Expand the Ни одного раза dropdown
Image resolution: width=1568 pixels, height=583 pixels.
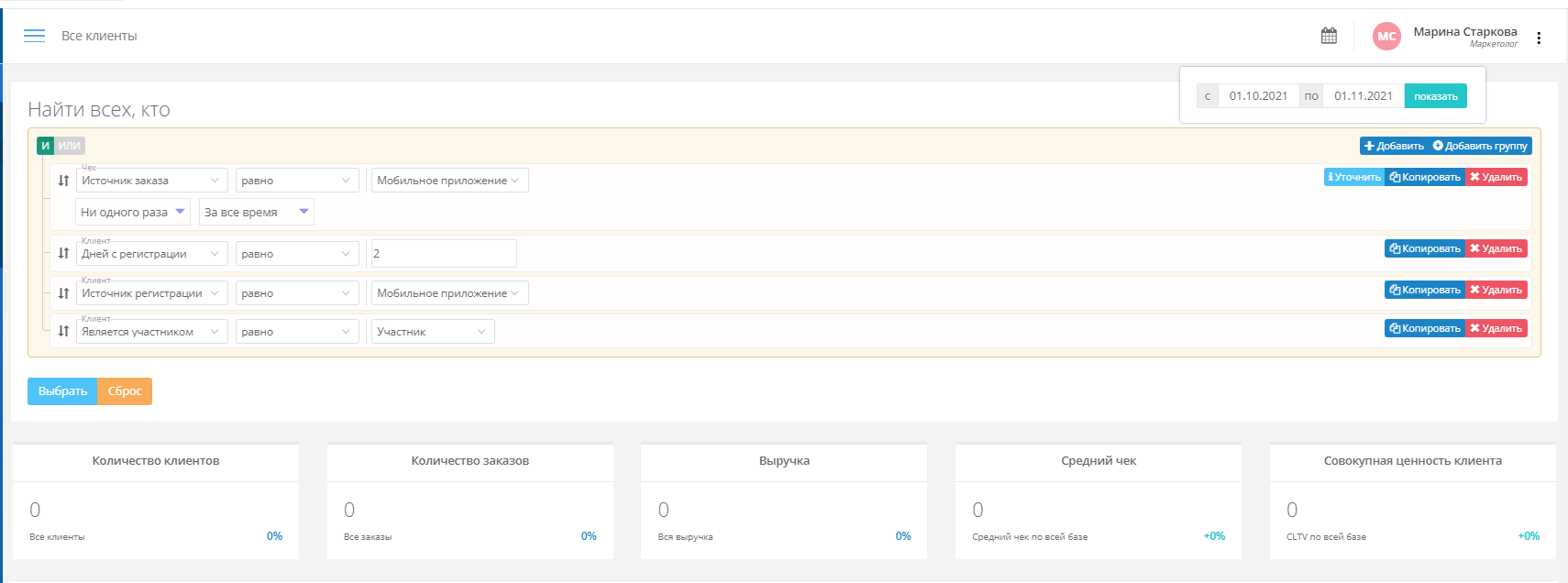(x=133, y=212)
